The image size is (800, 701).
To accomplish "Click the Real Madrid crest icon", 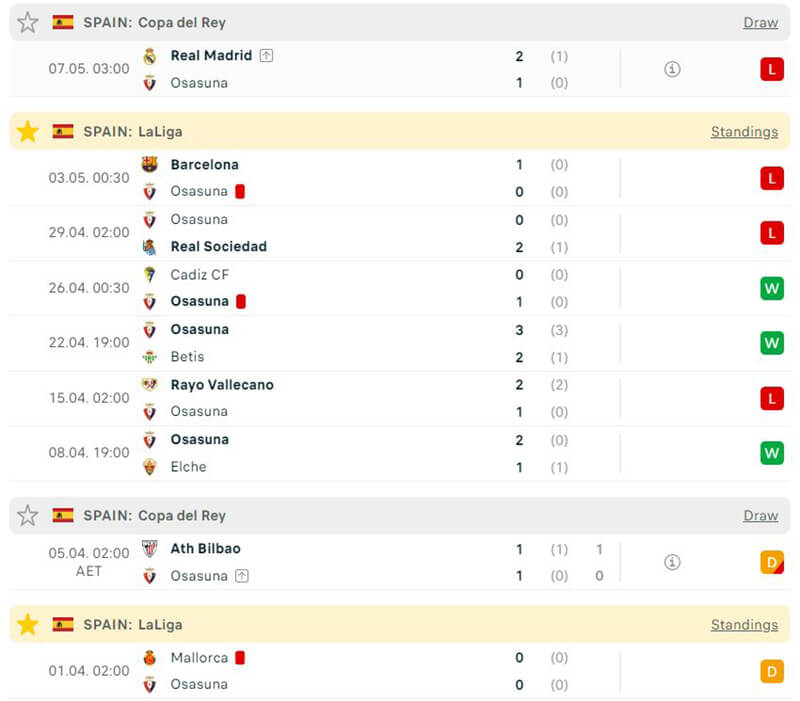I will 150,56.
